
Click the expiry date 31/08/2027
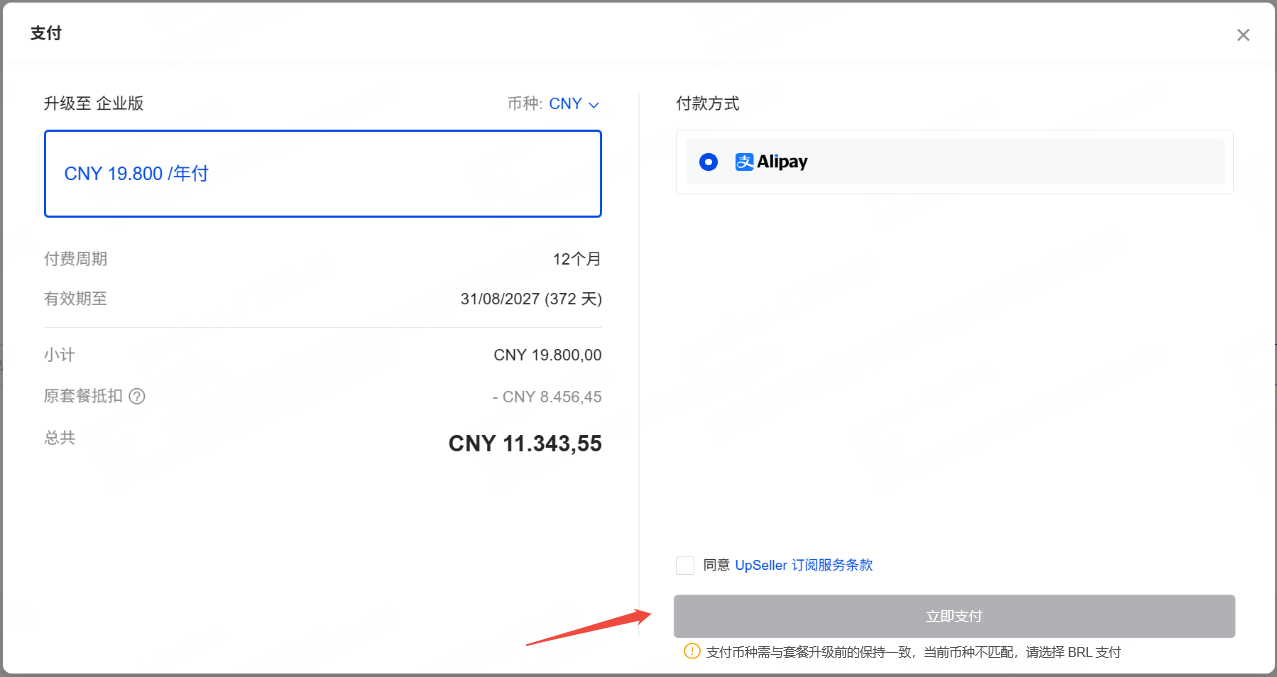coord(499,299)
